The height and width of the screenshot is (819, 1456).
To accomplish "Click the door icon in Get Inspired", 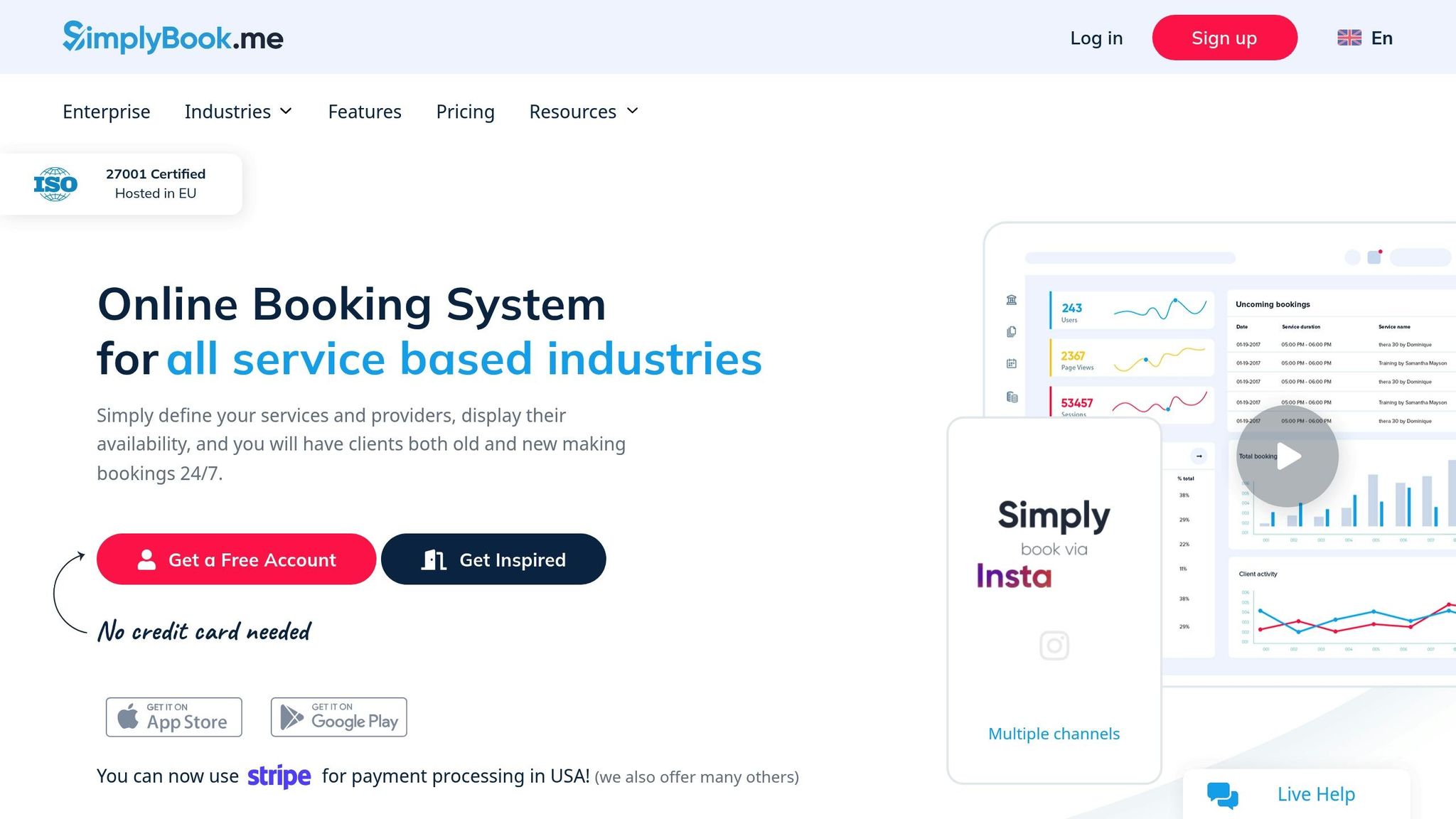I will point(434,560).
